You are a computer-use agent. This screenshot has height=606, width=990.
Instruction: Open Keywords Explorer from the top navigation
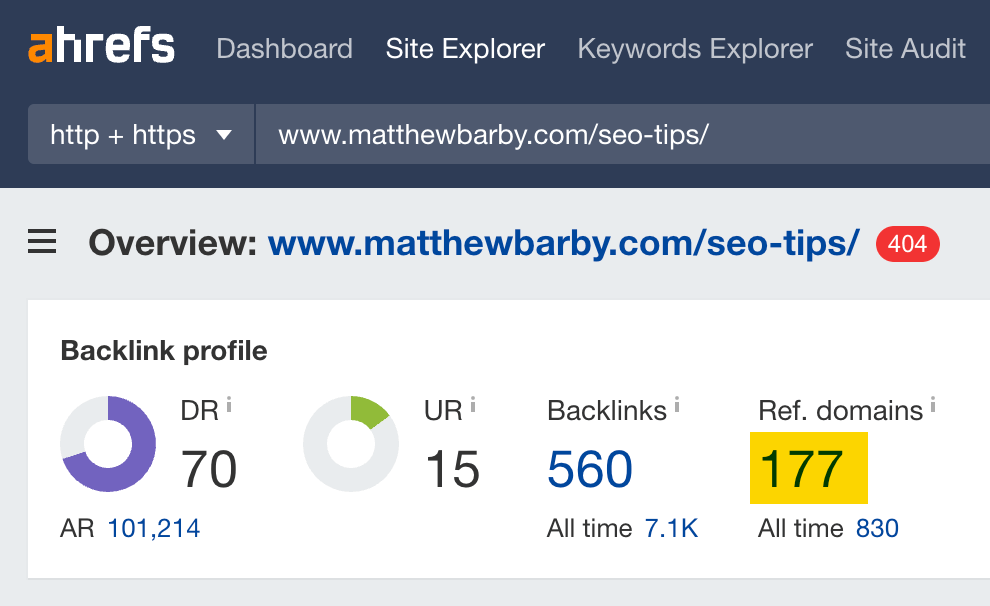[x=694, y=48]
